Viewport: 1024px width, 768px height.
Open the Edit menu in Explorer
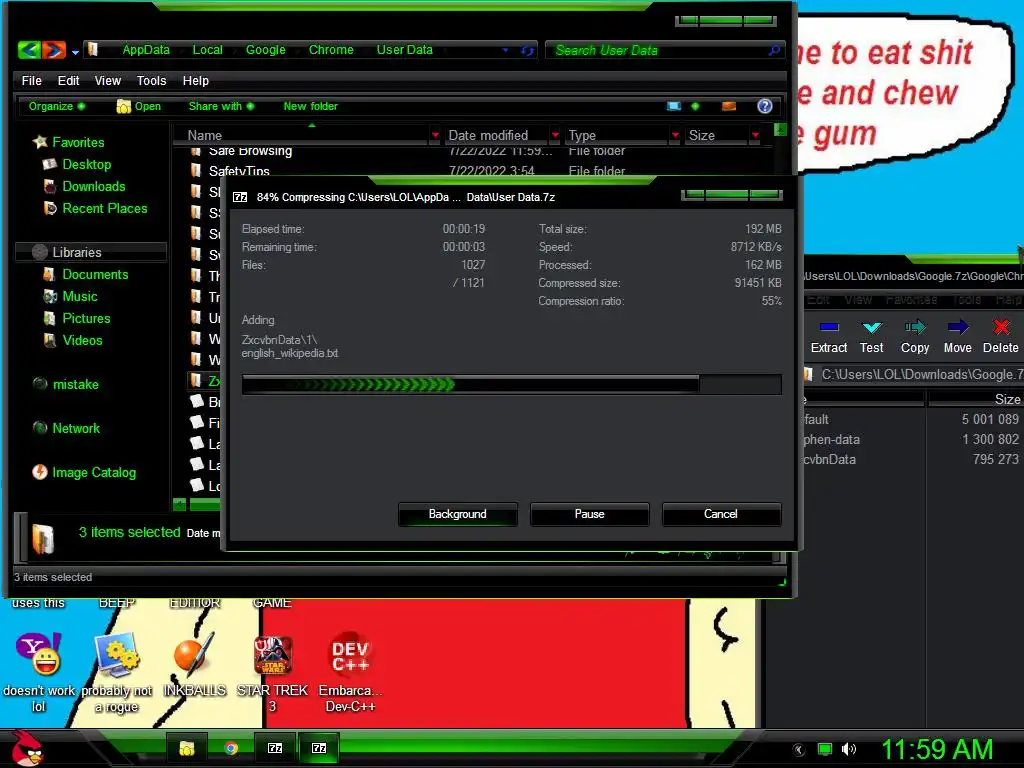[x=68, y=80]
